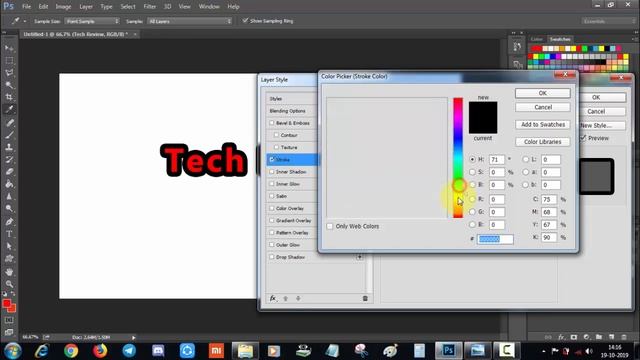Open the Window menu
Screen dimensions: 640x360
coord(209,7)
